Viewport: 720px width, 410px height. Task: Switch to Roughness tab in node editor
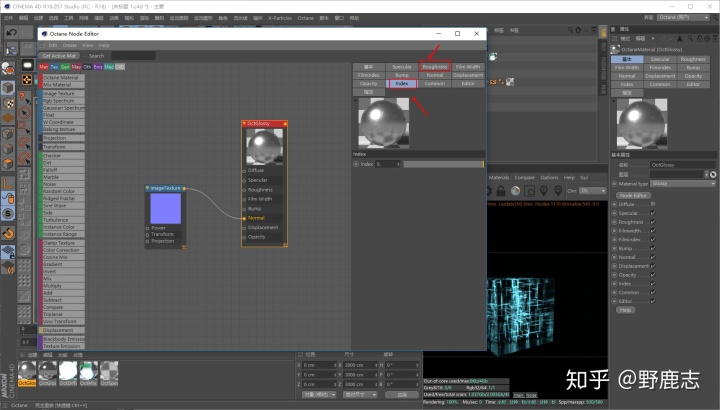click(x=434, y=67)
